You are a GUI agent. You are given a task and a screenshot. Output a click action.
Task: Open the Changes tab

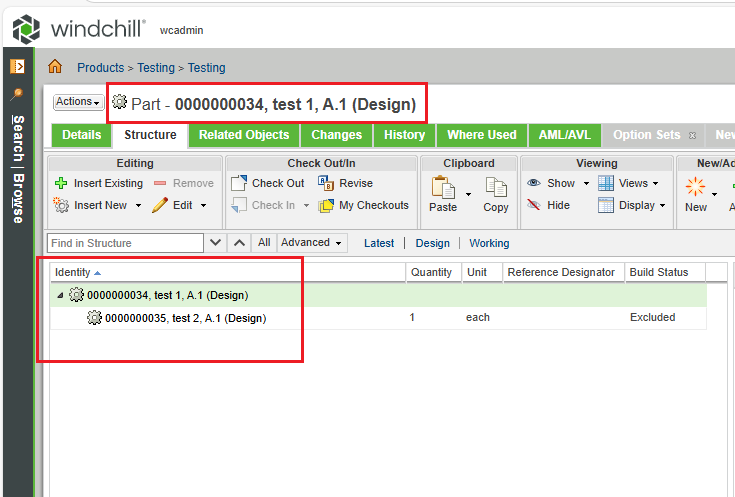point(337,135)
